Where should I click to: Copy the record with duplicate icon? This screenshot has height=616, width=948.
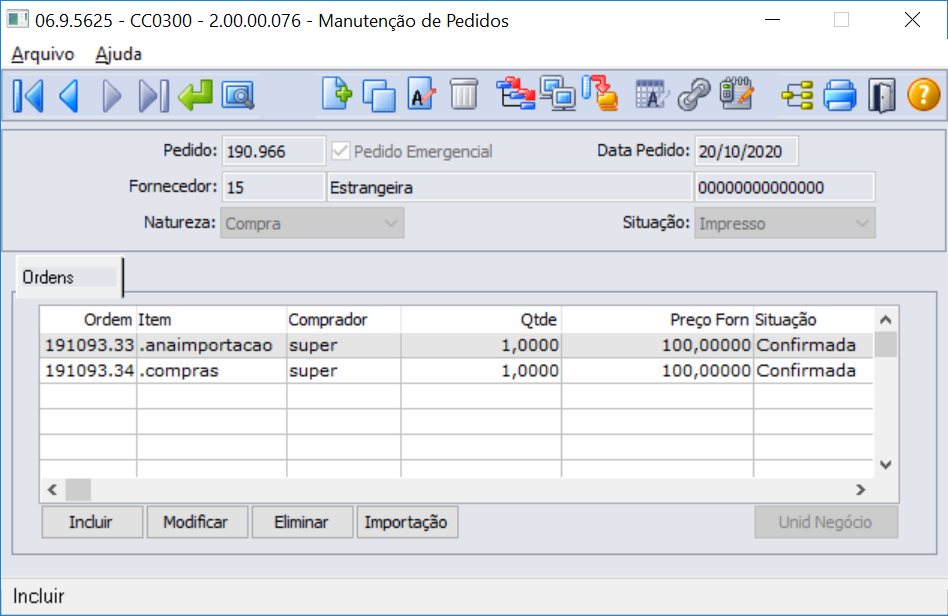tap(379, 96)
